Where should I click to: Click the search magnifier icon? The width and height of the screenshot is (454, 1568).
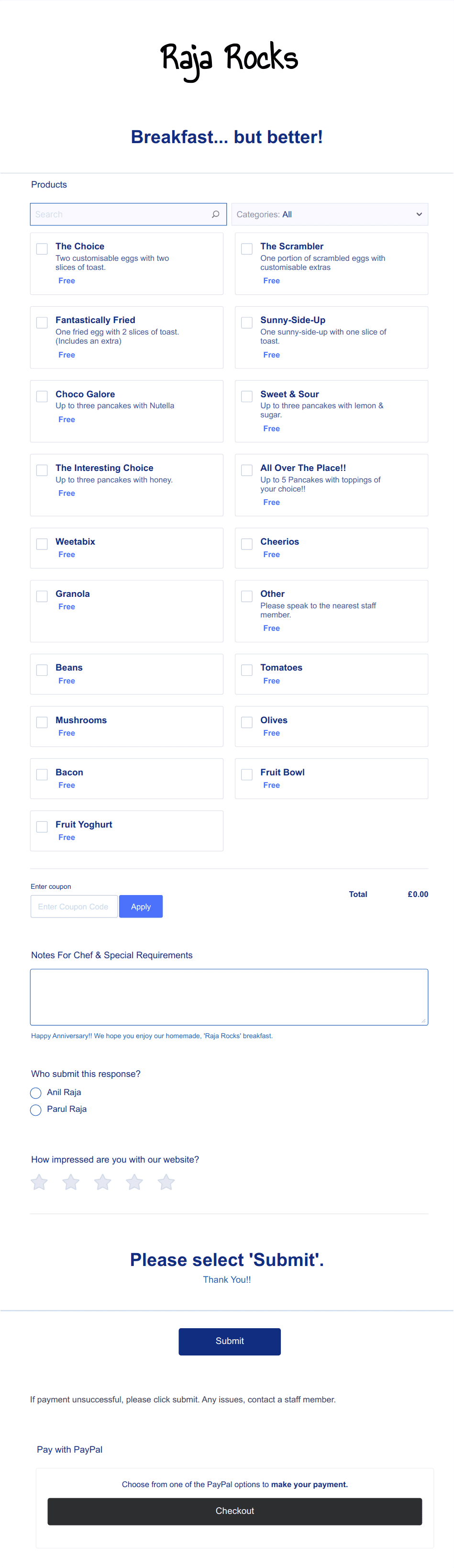coord(215,214)
